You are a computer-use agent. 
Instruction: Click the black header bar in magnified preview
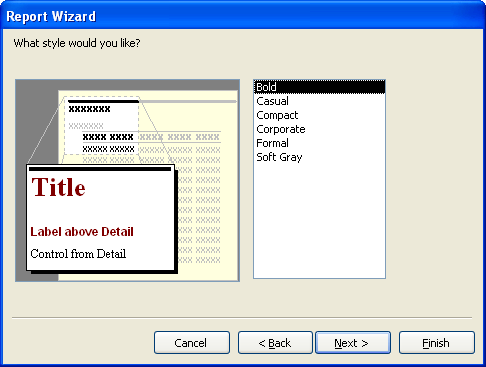[x=100, y=169]
